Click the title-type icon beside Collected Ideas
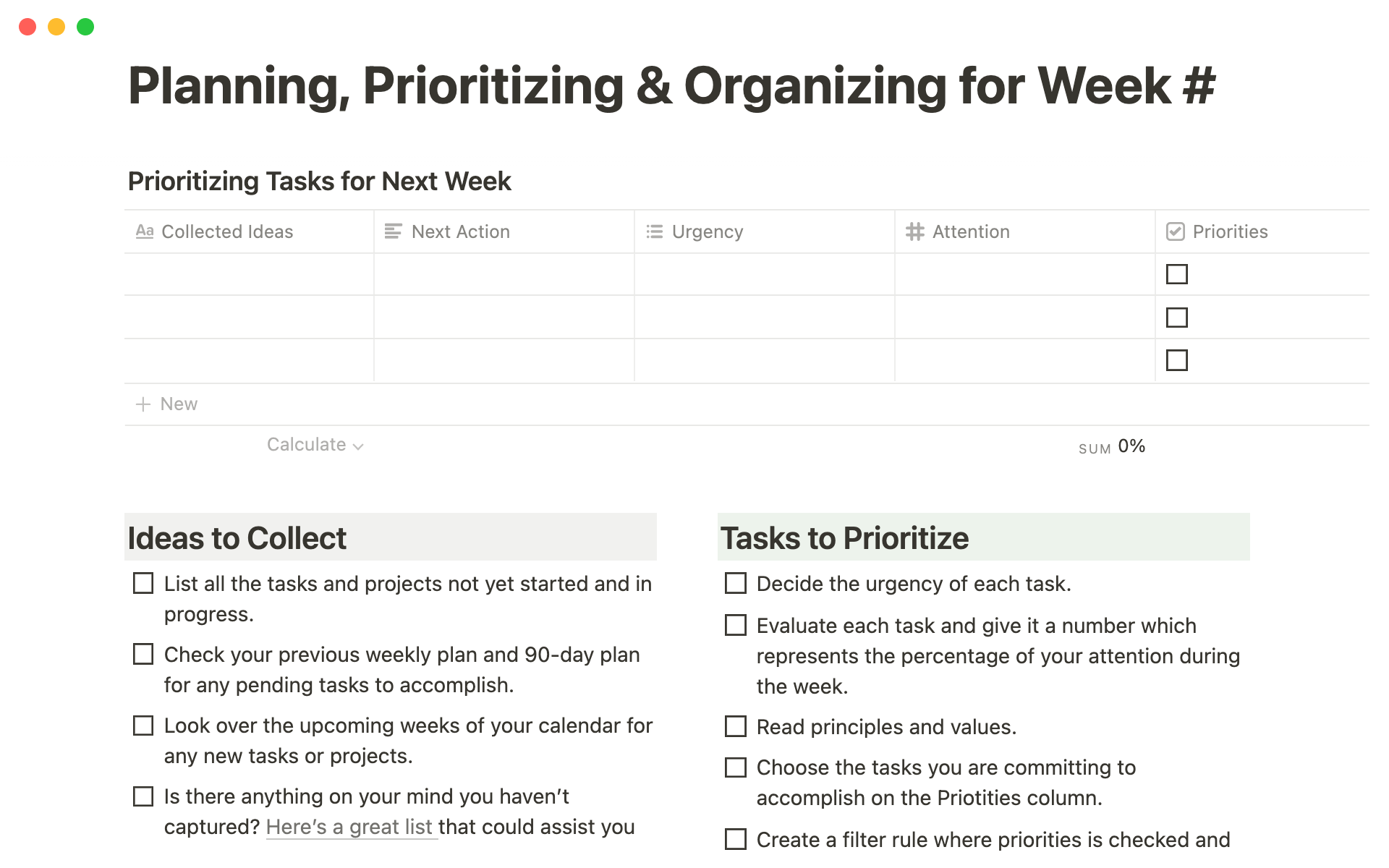Image resolution: width=1389 pixels, height=868 pixels. [145, 231]
